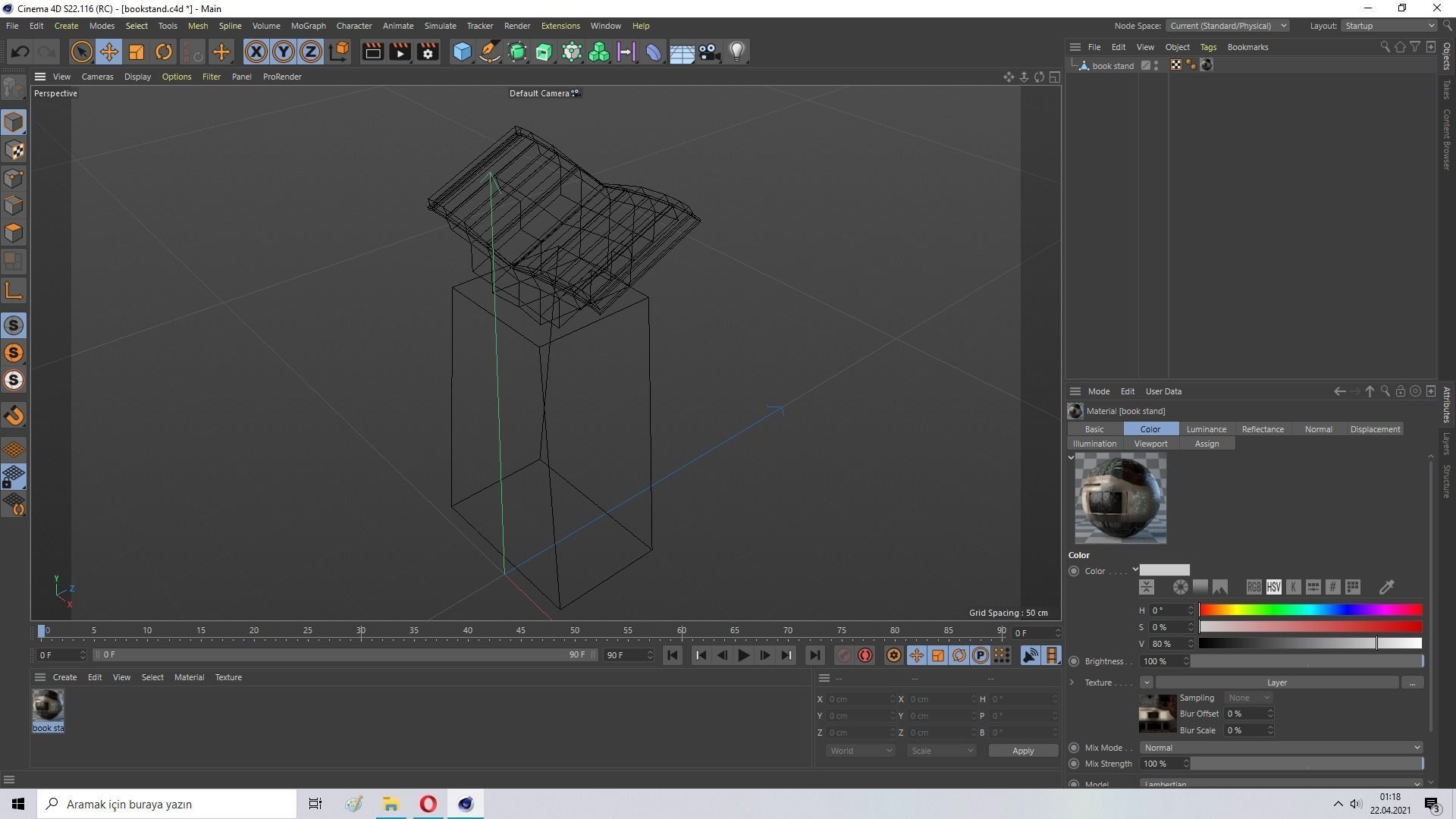Click the Layer texture button
Image resolution: width=1456 pixels, height=819 pixels.
pyautogui.click(x=1277, y=682)
